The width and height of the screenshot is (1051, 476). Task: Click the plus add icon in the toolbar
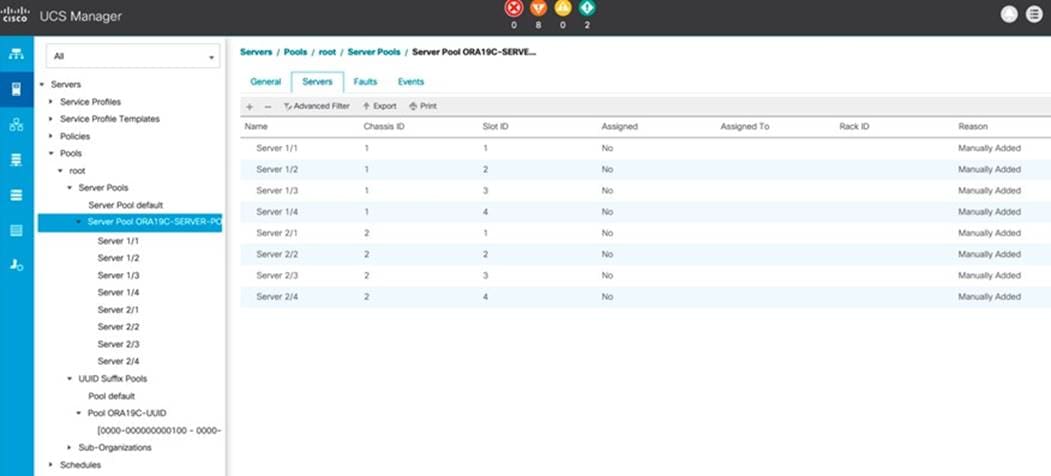point(250,107)
